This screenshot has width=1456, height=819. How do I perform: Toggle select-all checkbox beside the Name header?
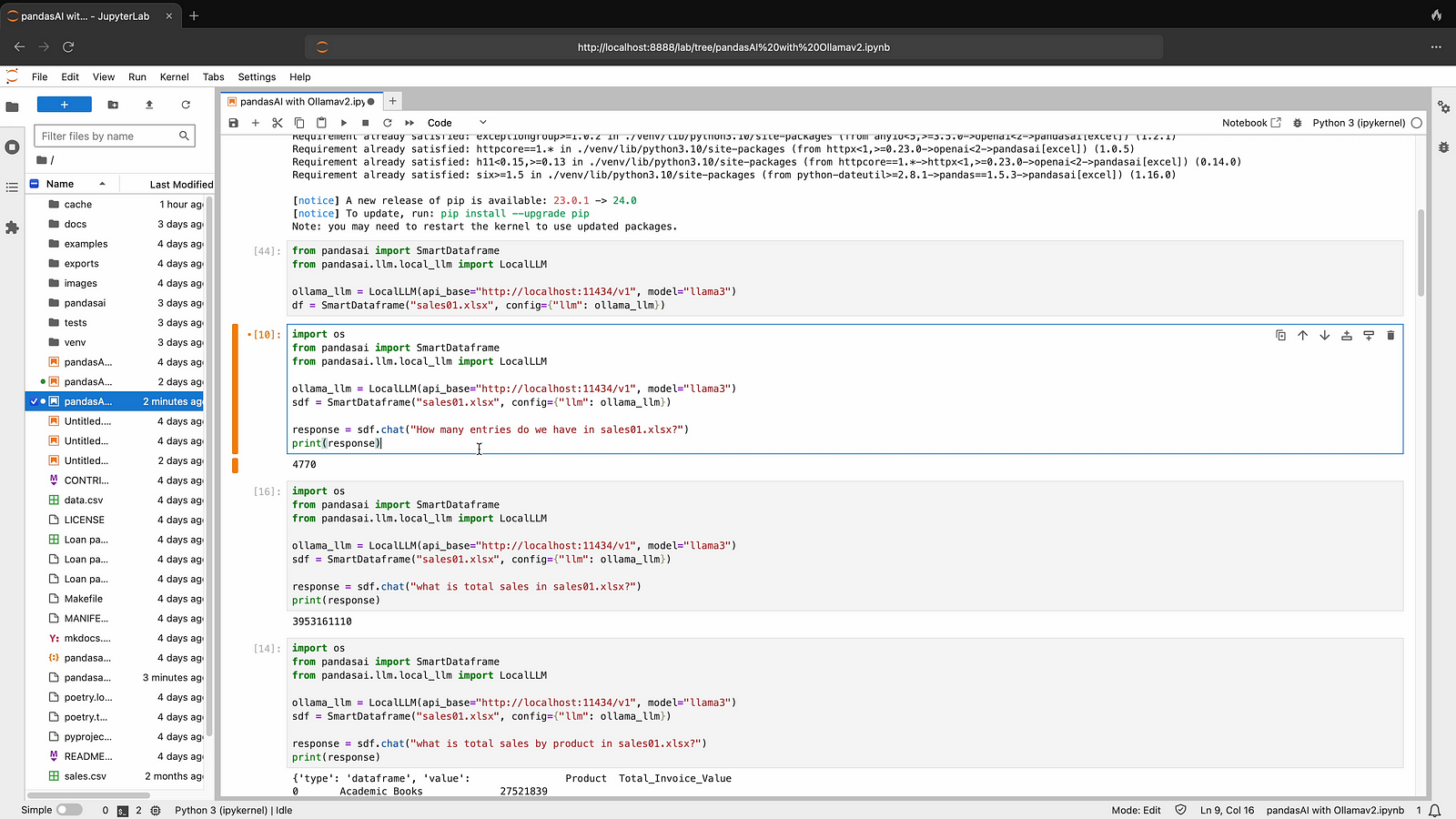35,184
